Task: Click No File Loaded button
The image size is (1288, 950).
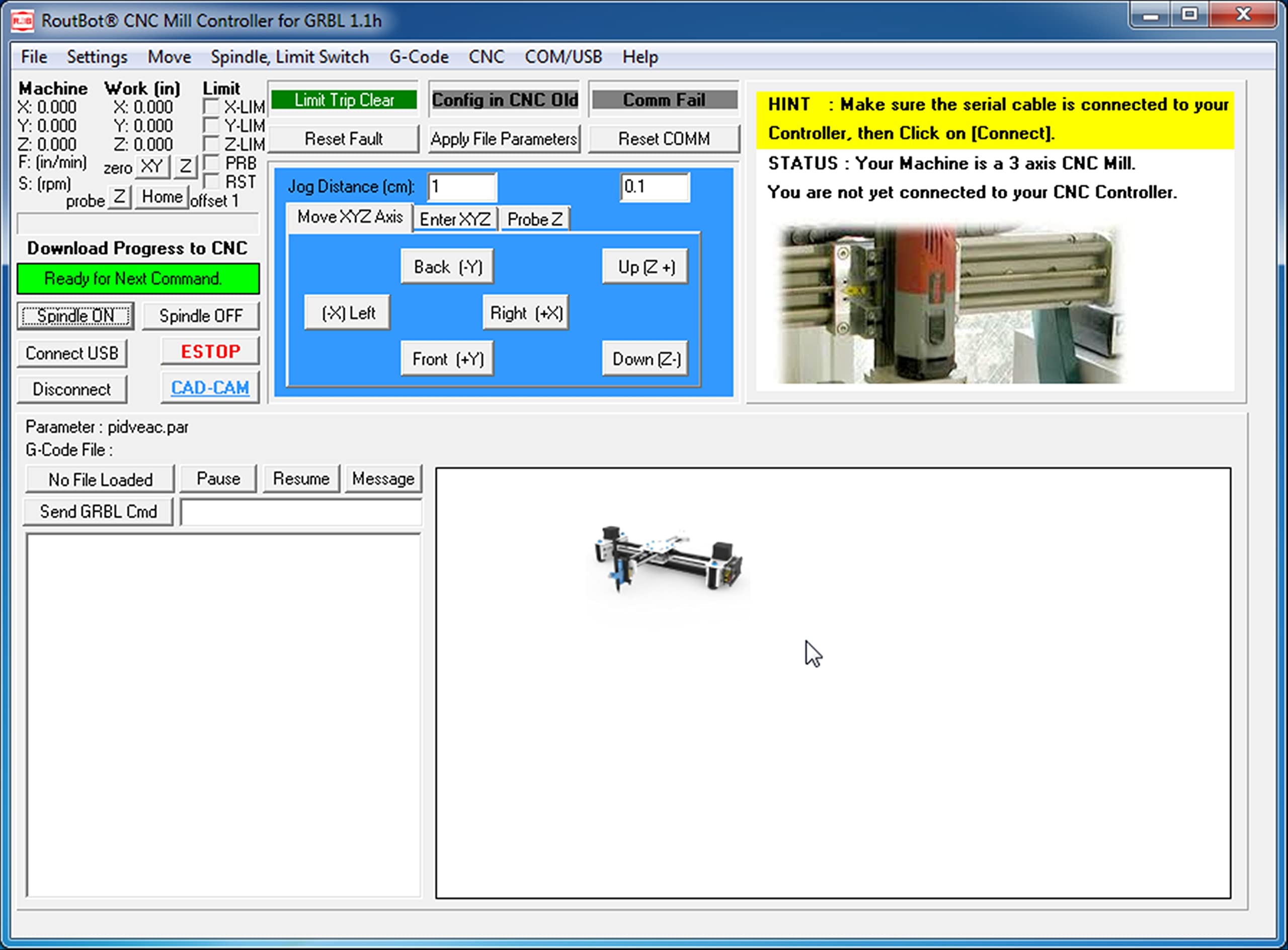Action: [100, 480]
